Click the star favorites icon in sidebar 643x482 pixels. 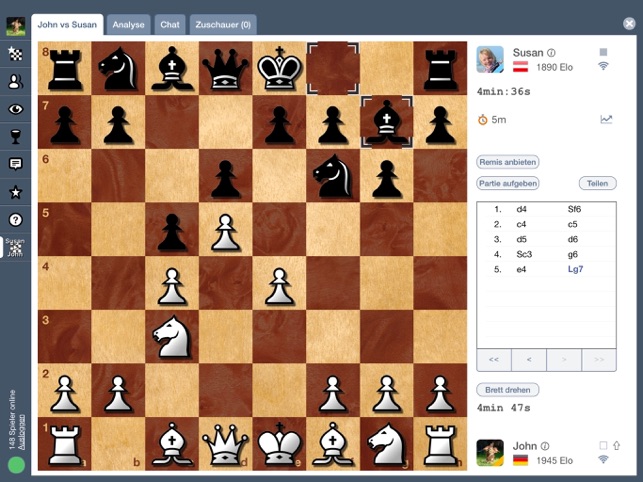click(x=15, y=192)
